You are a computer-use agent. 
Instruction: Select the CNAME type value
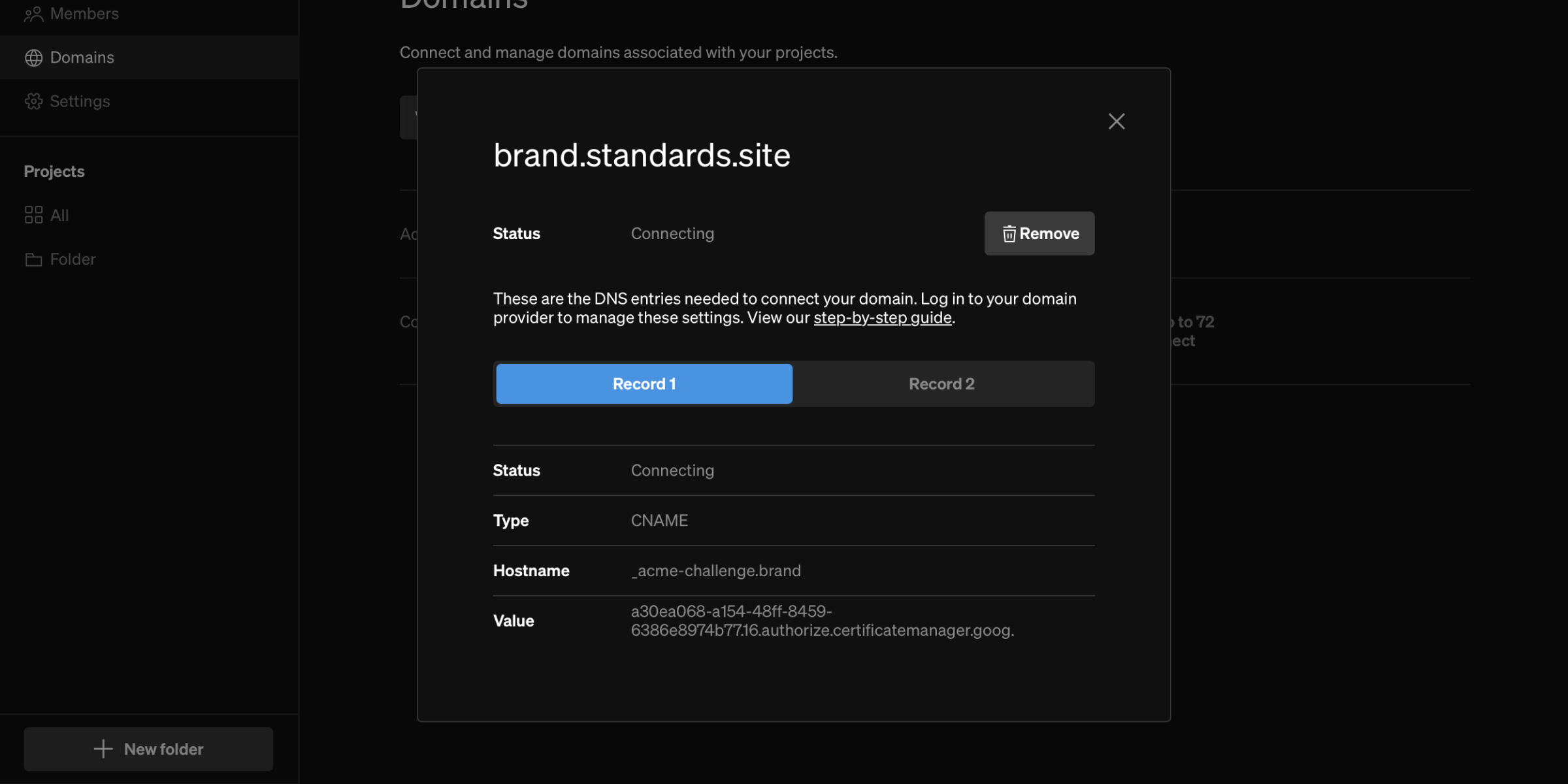pos(659,520)
